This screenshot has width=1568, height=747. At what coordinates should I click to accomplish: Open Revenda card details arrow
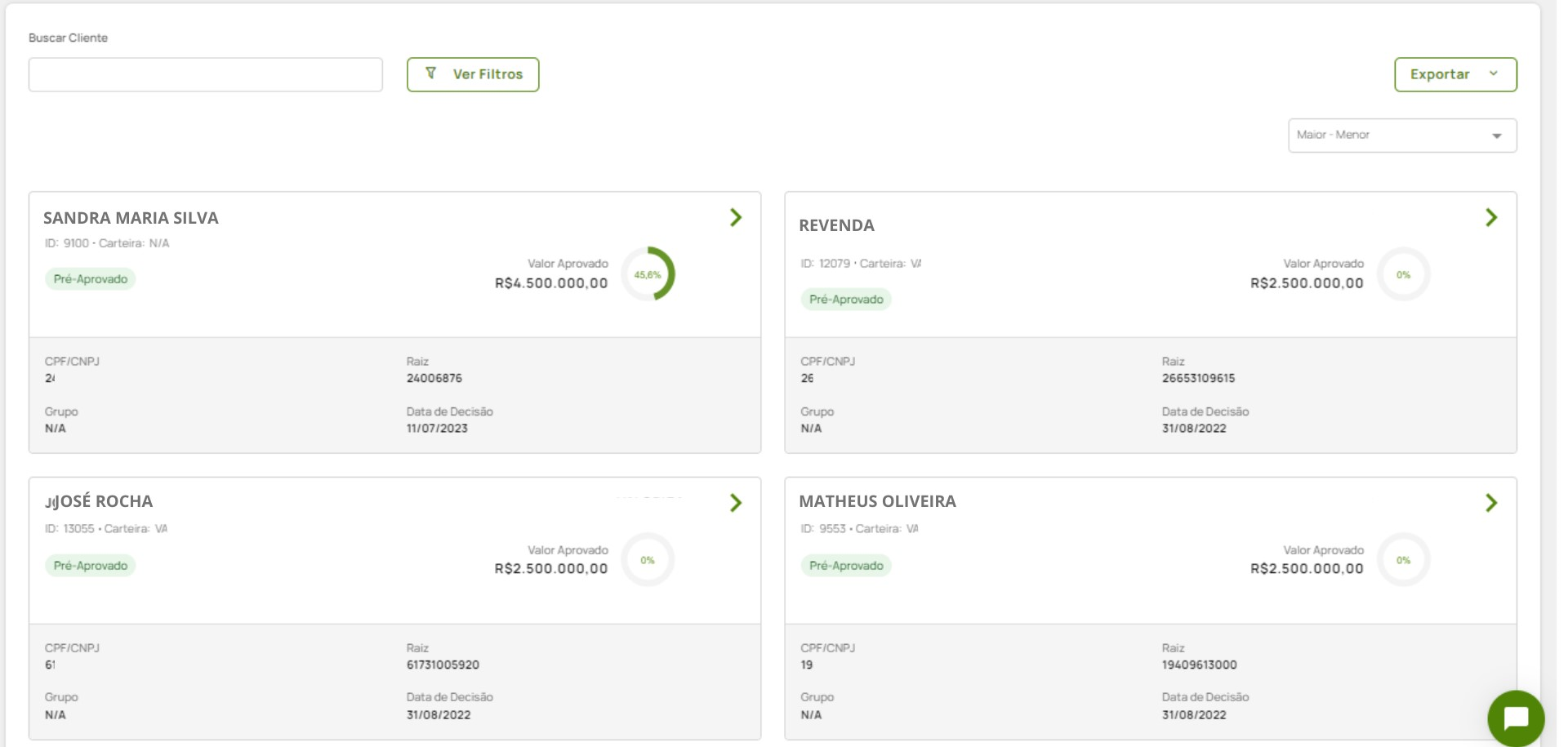coord(1490,217)
